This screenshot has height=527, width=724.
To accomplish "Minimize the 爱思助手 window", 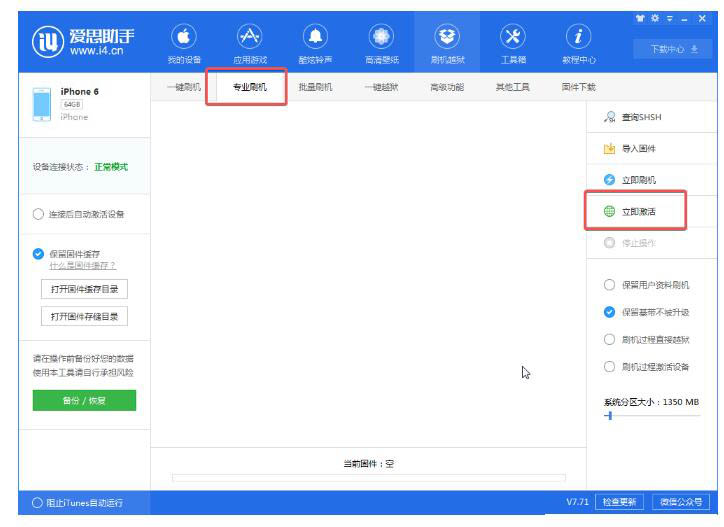I will point(684,19).
